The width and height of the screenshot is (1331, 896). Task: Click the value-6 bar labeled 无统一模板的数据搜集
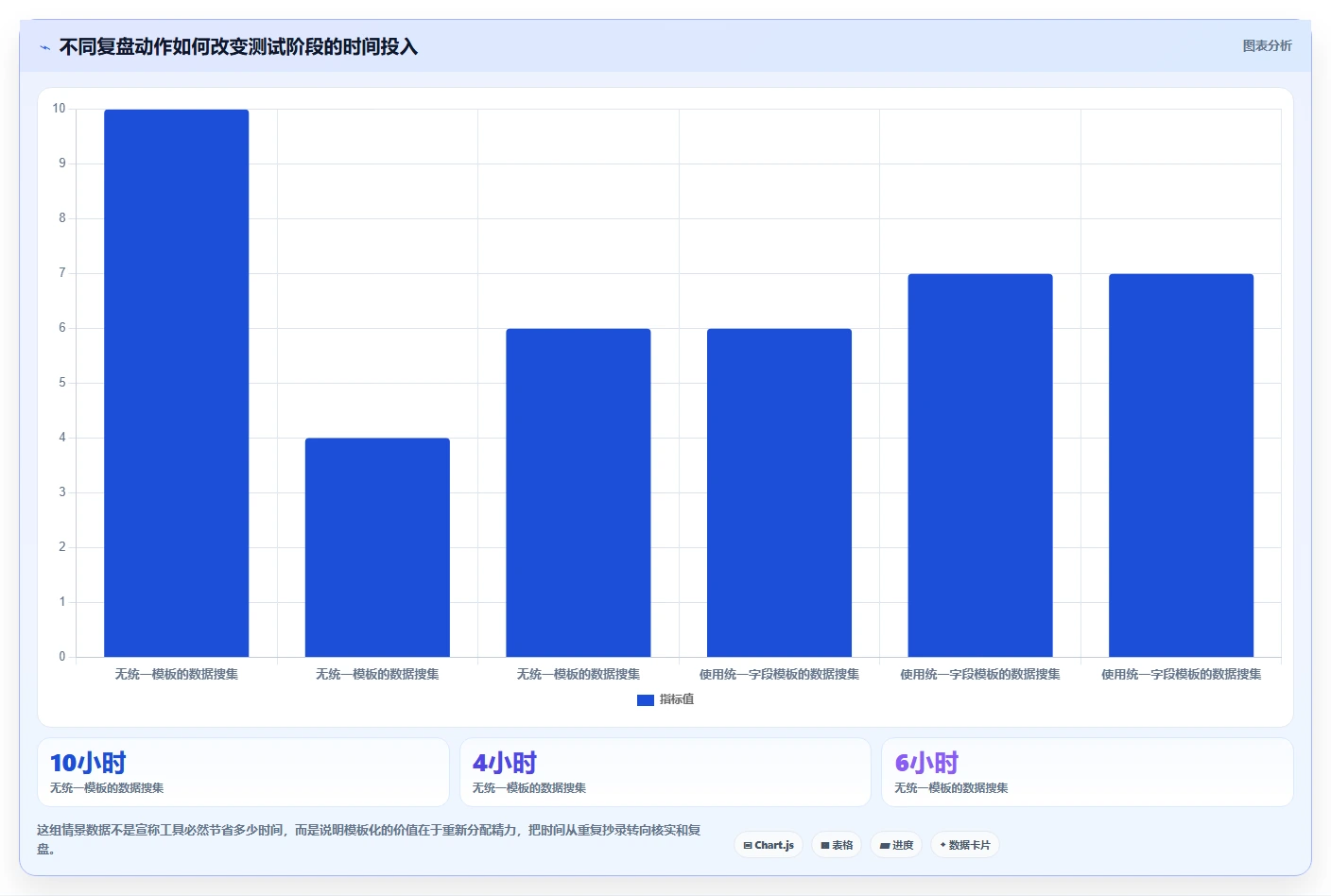tap(579, 492)
